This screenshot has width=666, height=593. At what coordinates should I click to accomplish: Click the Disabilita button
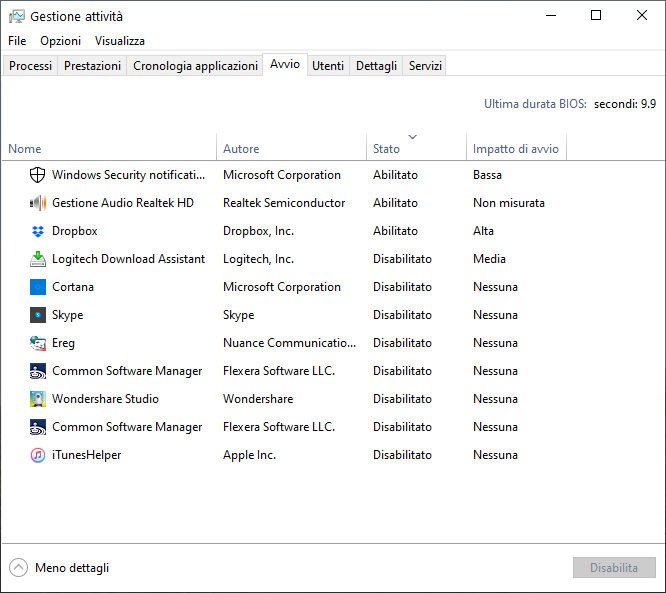pos(614,568)
